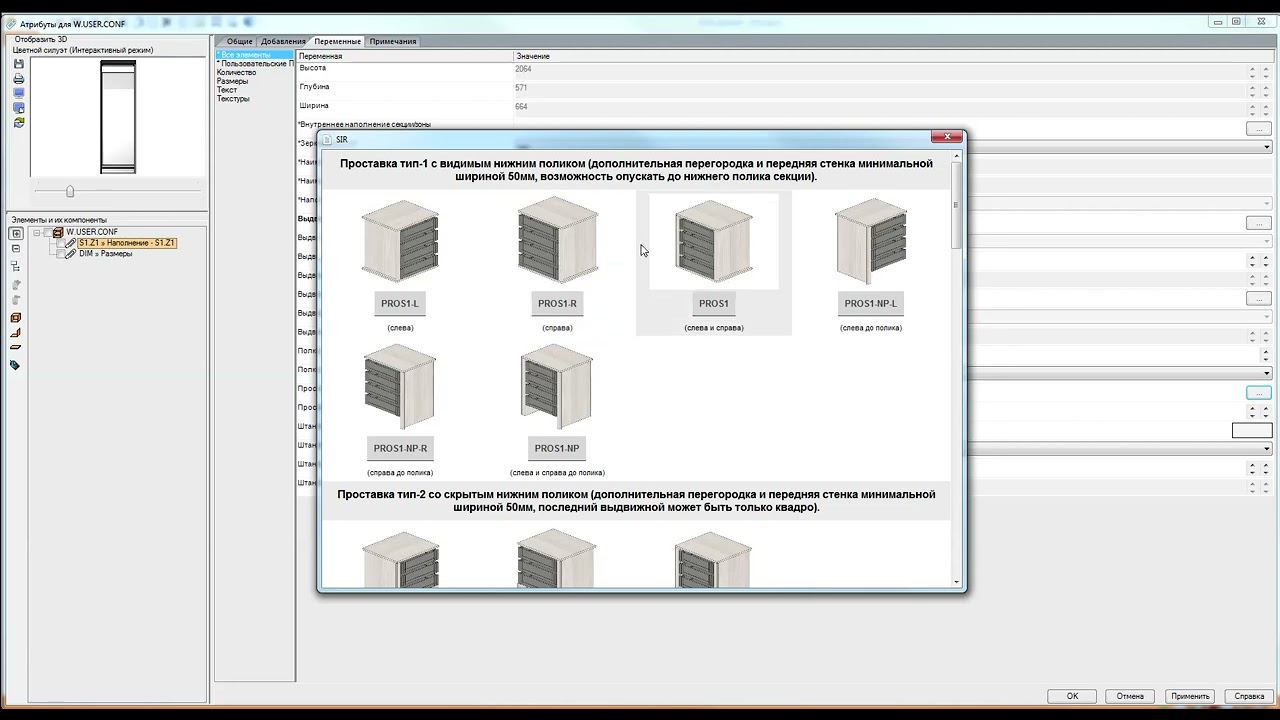
Task: Choose the PROS1-R button
Action: (x=557, y=304)
